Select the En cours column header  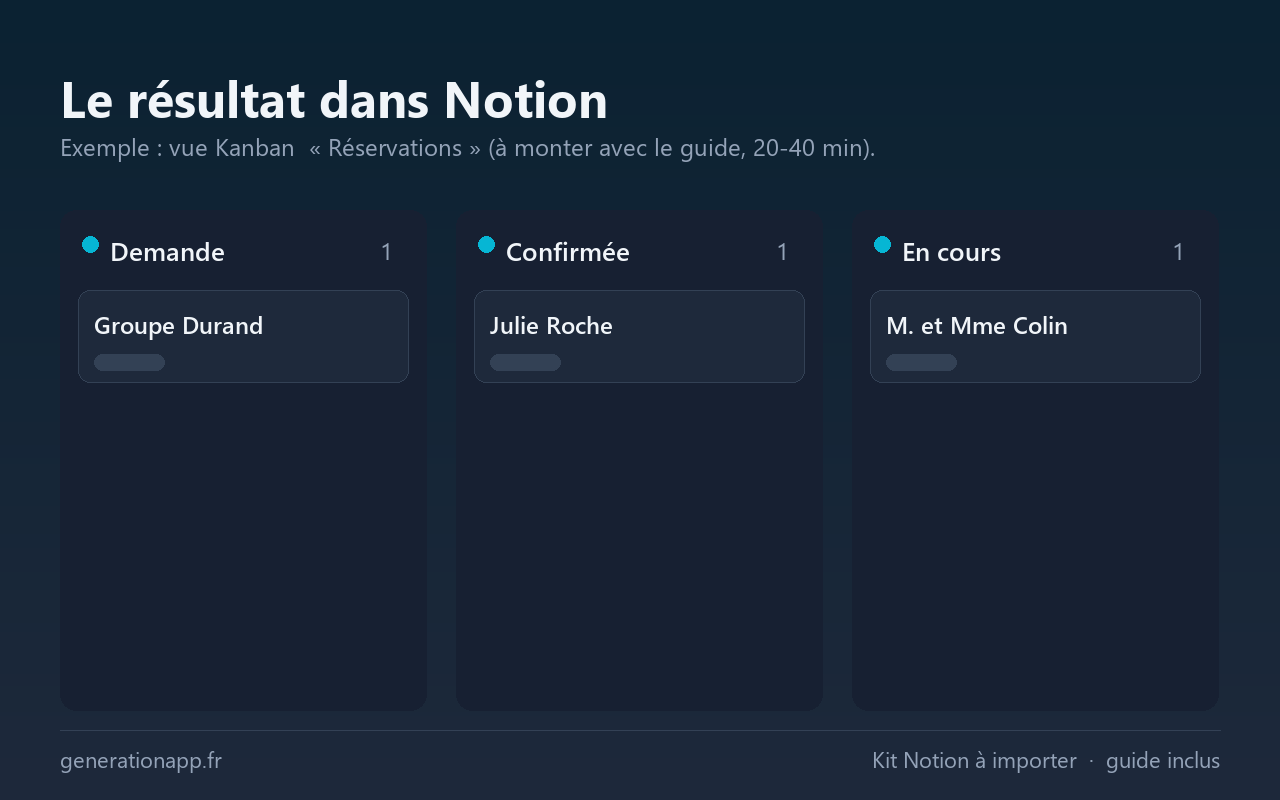pyautogui.click(x=951, y=252)
